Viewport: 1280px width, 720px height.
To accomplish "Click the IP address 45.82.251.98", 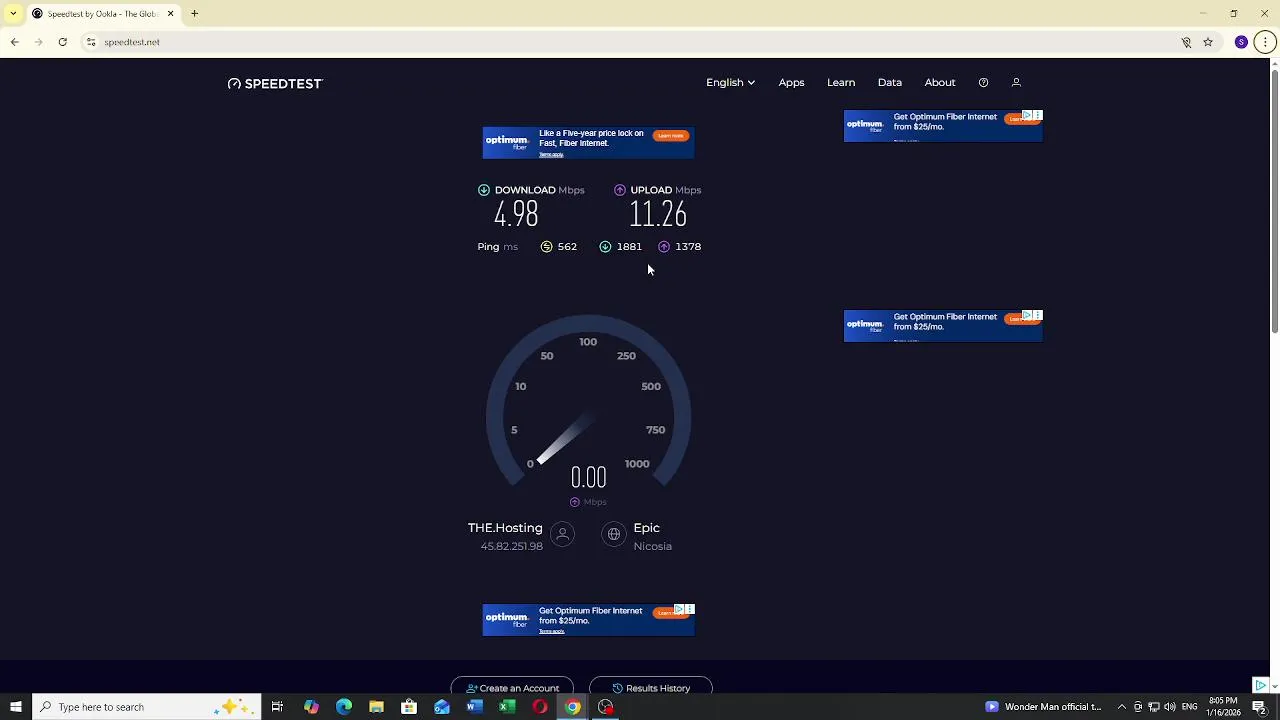I will click(x=511, y=546).
